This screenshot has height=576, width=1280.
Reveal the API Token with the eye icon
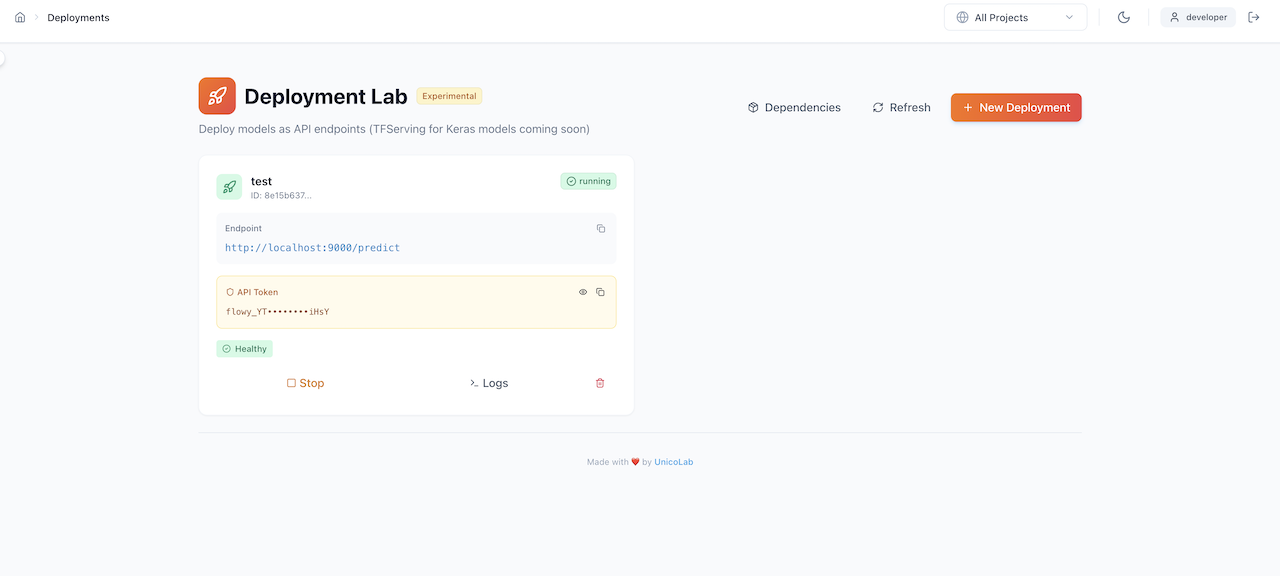pyautogui.click(x=582, y=291)
